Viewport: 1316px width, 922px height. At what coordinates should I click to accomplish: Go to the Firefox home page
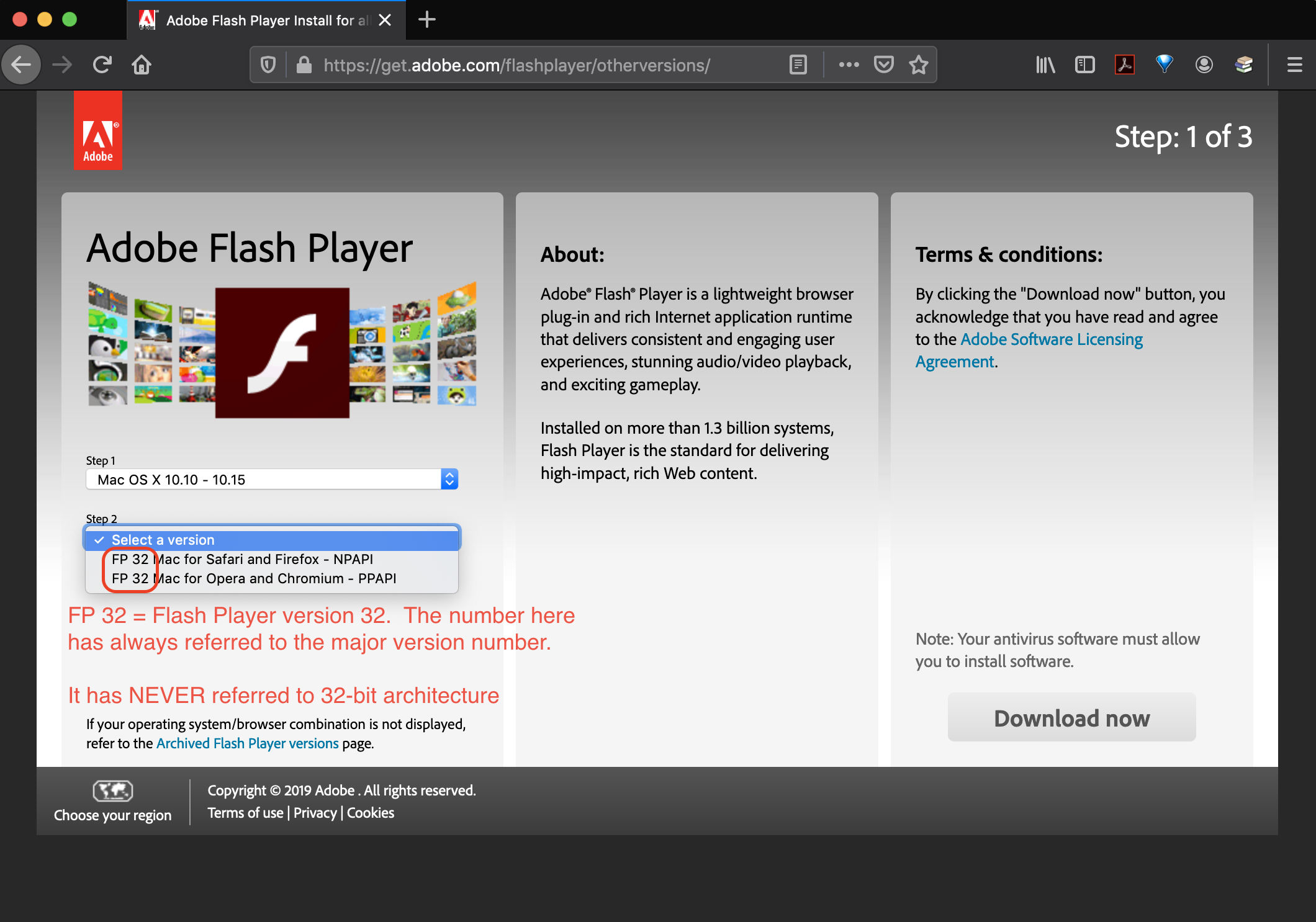pyautogui.click(x=142, y=65)
